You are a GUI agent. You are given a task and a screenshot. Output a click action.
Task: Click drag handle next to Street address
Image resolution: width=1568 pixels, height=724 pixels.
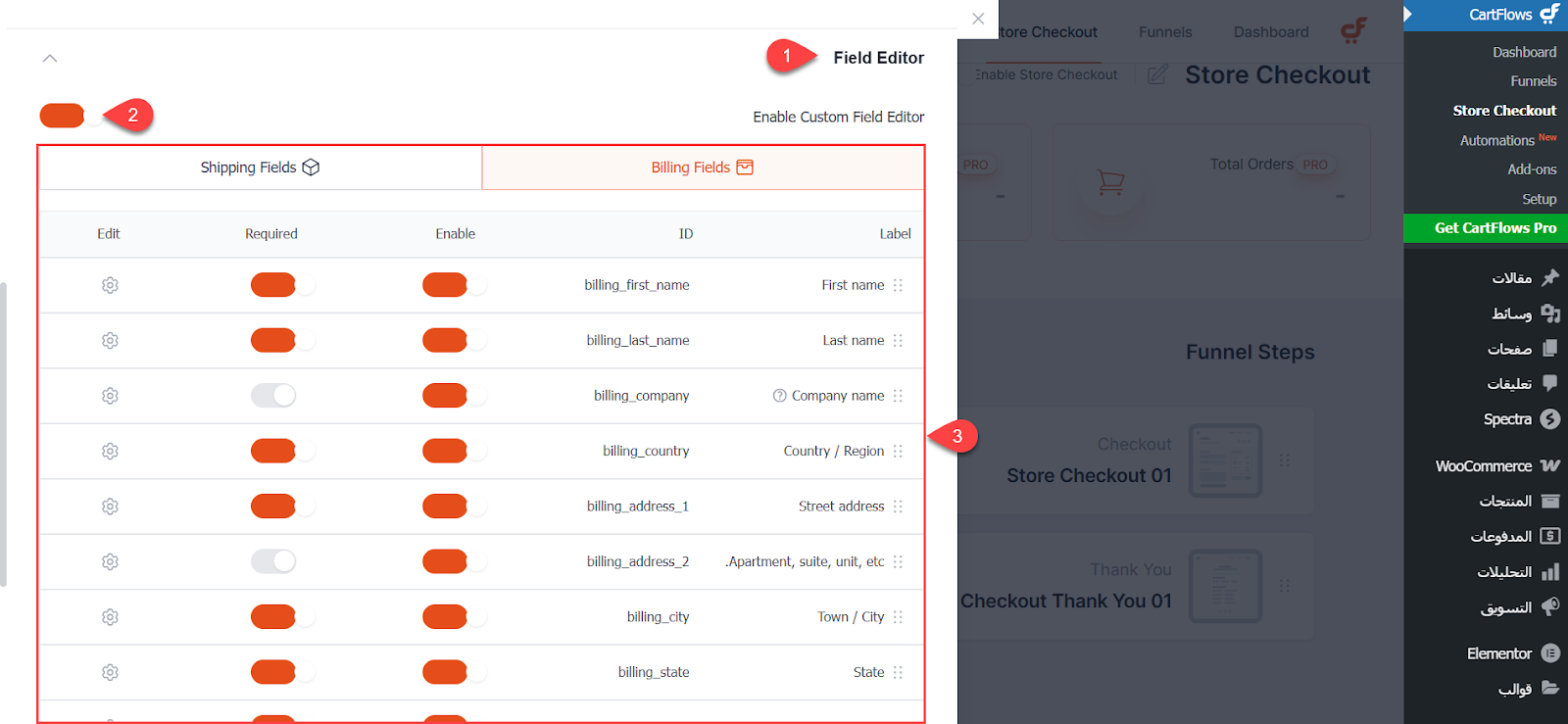(x=898, y=507)
